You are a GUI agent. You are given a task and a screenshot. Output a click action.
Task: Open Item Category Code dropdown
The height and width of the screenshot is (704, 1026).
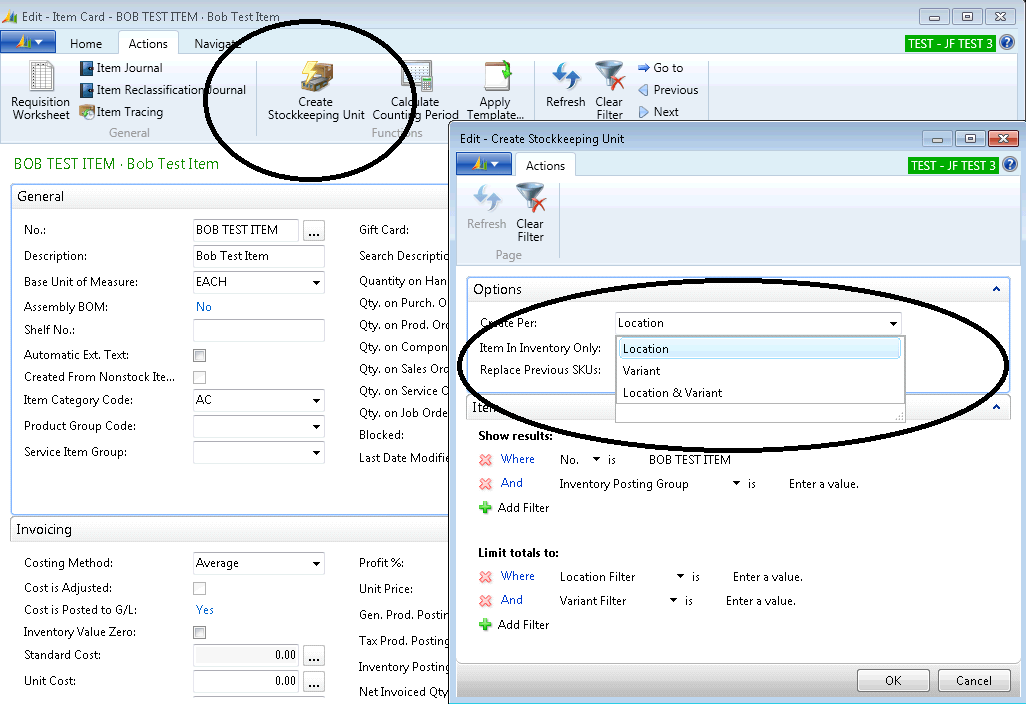316,400
